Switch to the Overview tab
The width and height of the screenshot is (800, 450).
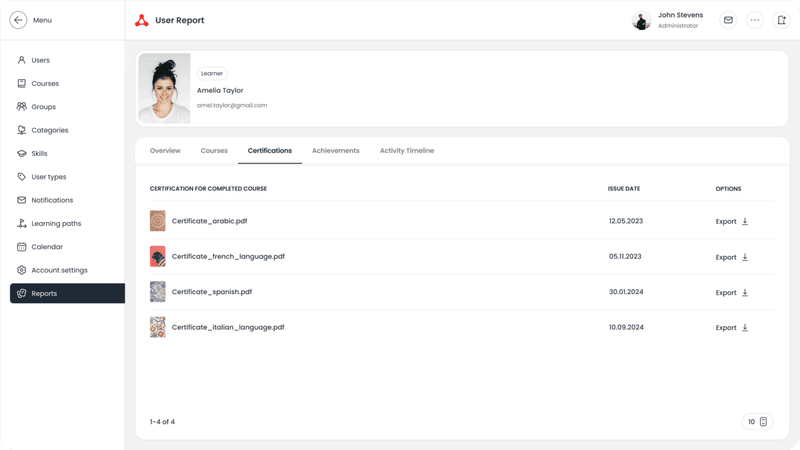[165, 151]
